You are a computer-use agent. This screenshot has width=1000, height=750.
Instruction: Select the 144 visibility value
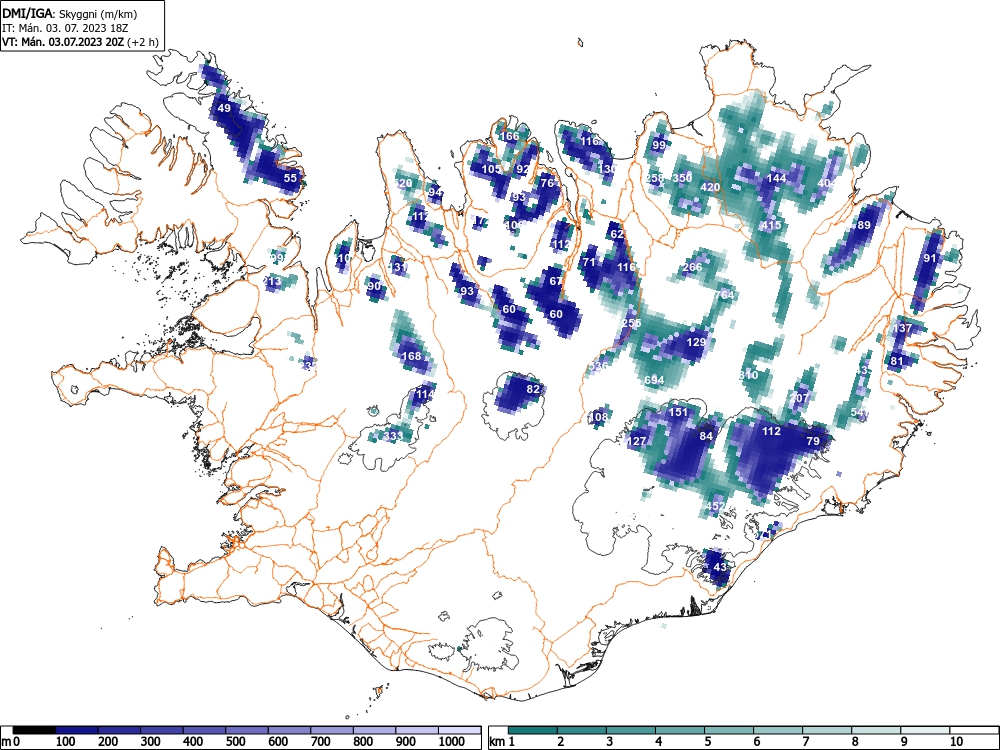click(x=776, y=178)
